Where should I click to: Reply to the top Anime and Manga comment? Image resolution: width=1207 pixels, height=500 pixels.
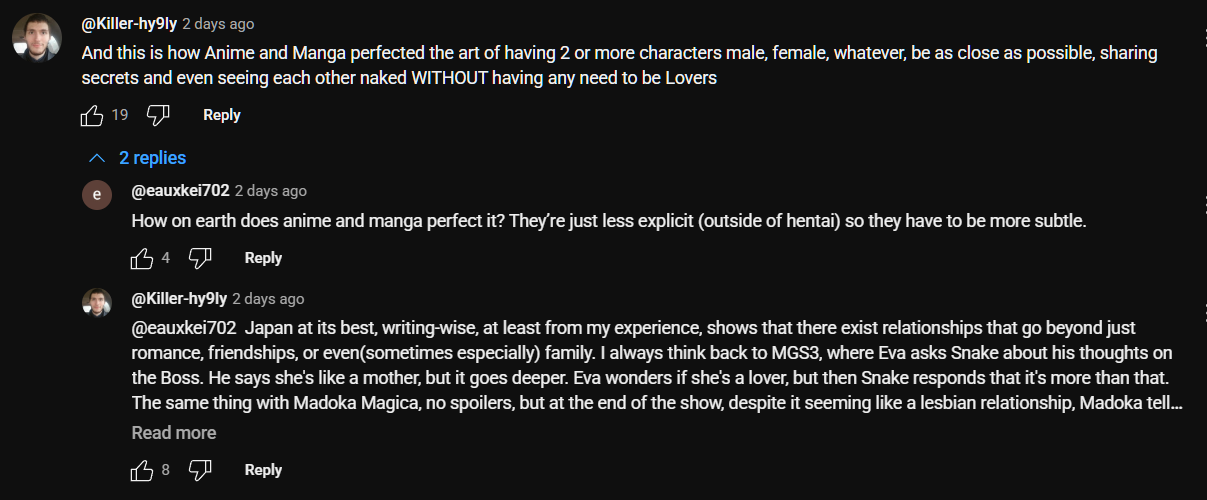coord(221,115)
